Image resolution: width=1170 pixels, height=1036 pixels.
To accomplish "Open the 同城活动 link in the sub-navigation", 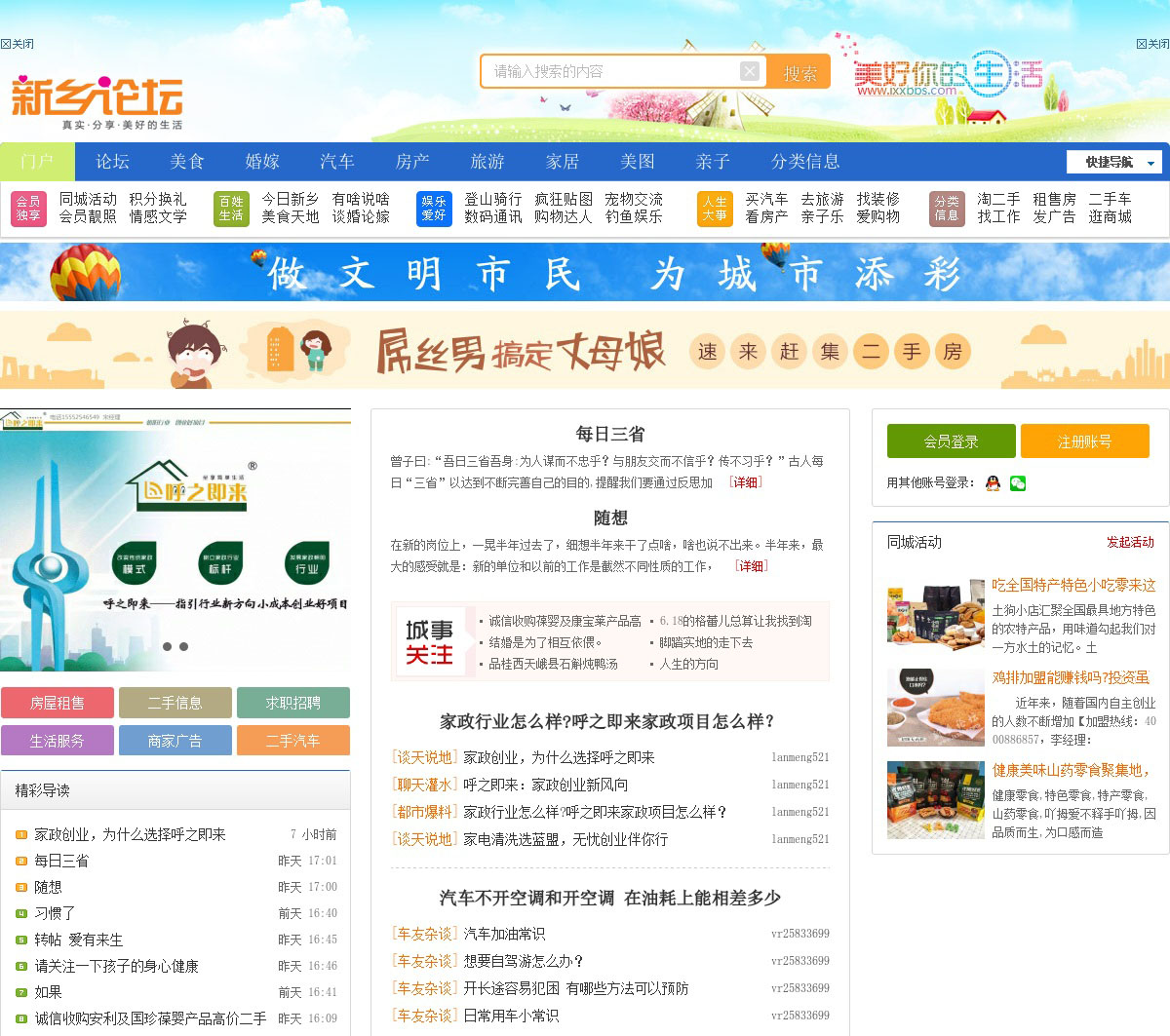I will click(x=88, y=199).
